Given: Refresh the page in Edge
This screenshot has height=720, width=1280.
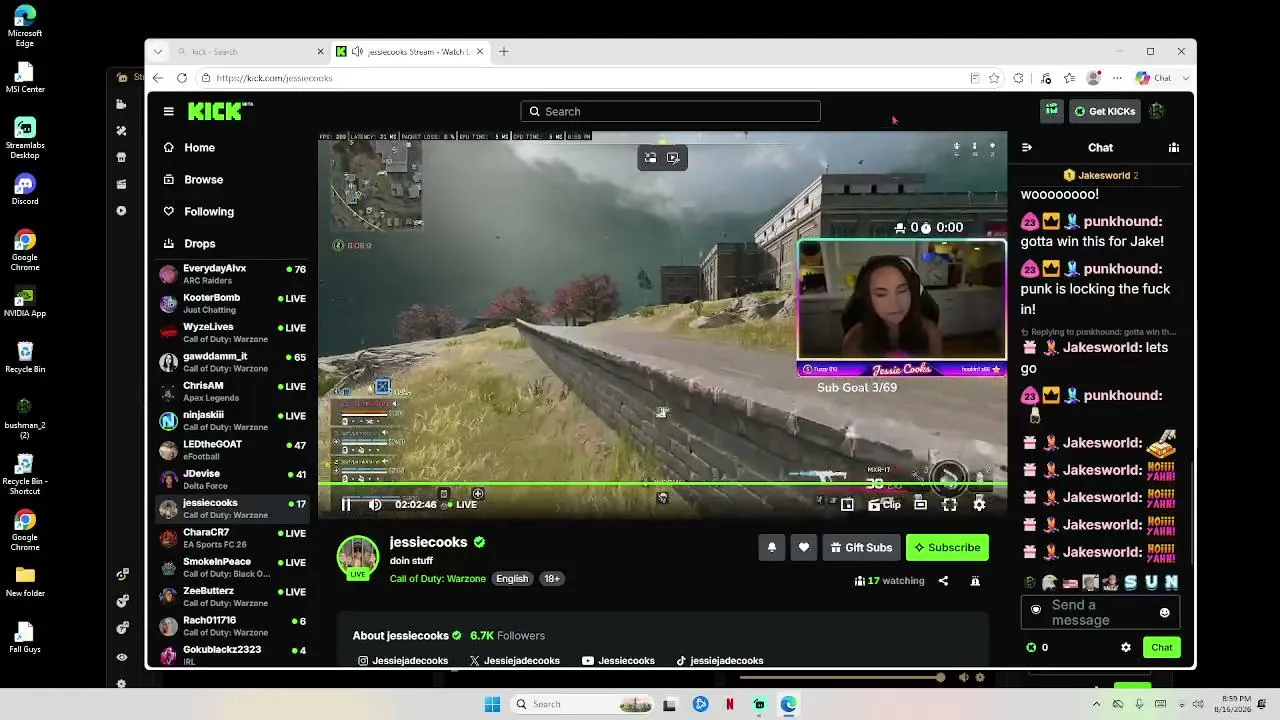Looking at the screenshot, I should tap(182, 78).
